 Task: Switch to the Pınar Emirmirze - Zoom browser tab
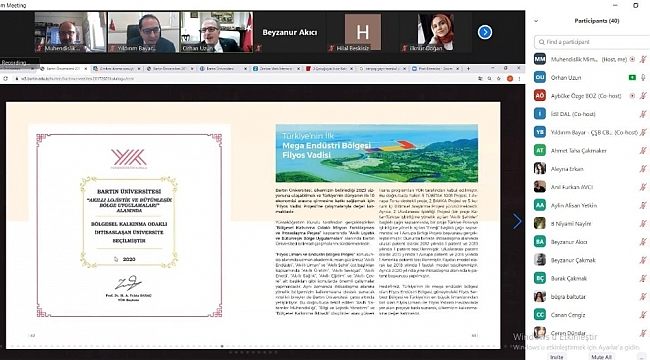point(435,68)
